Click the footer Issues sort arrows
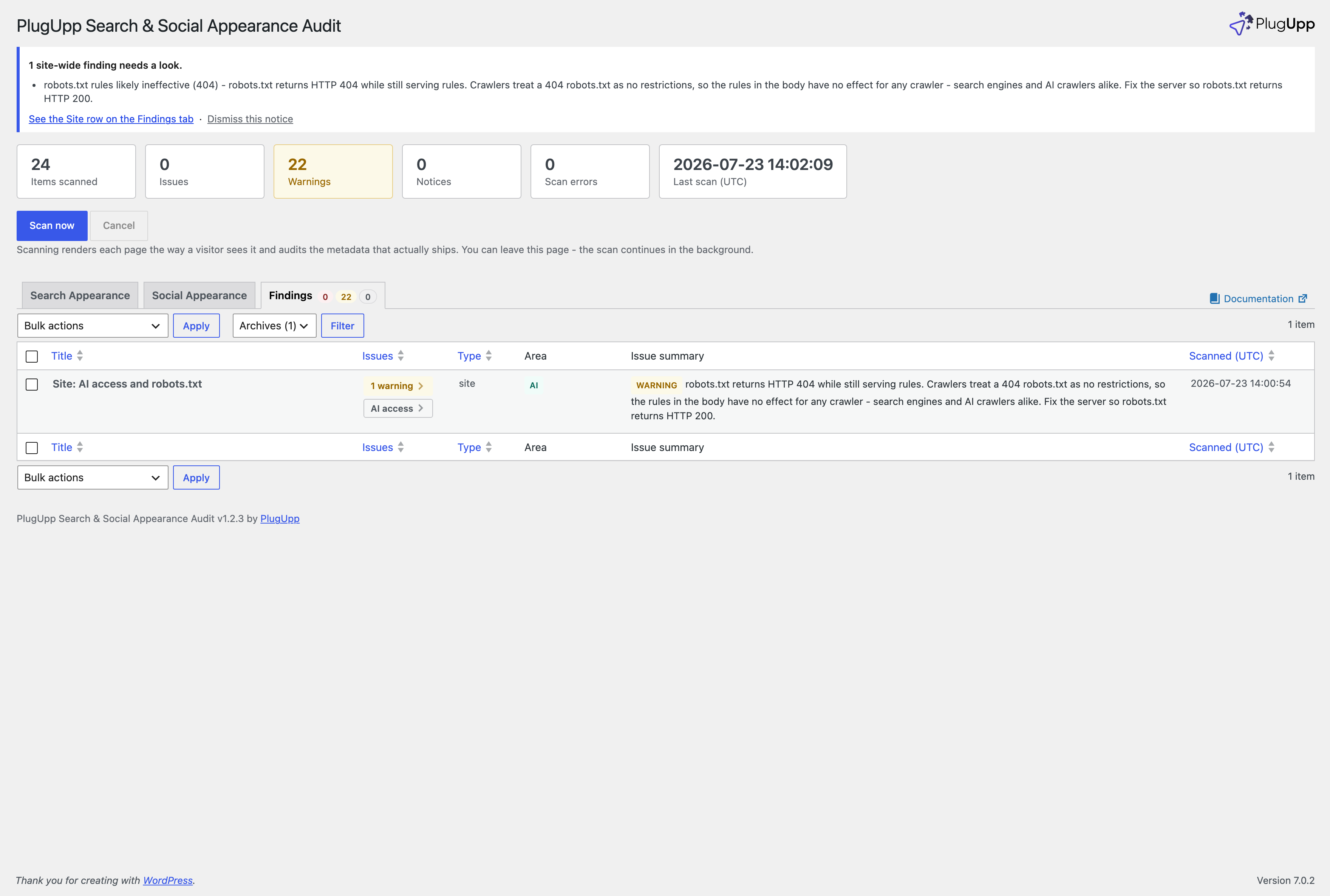 (401, 447)
